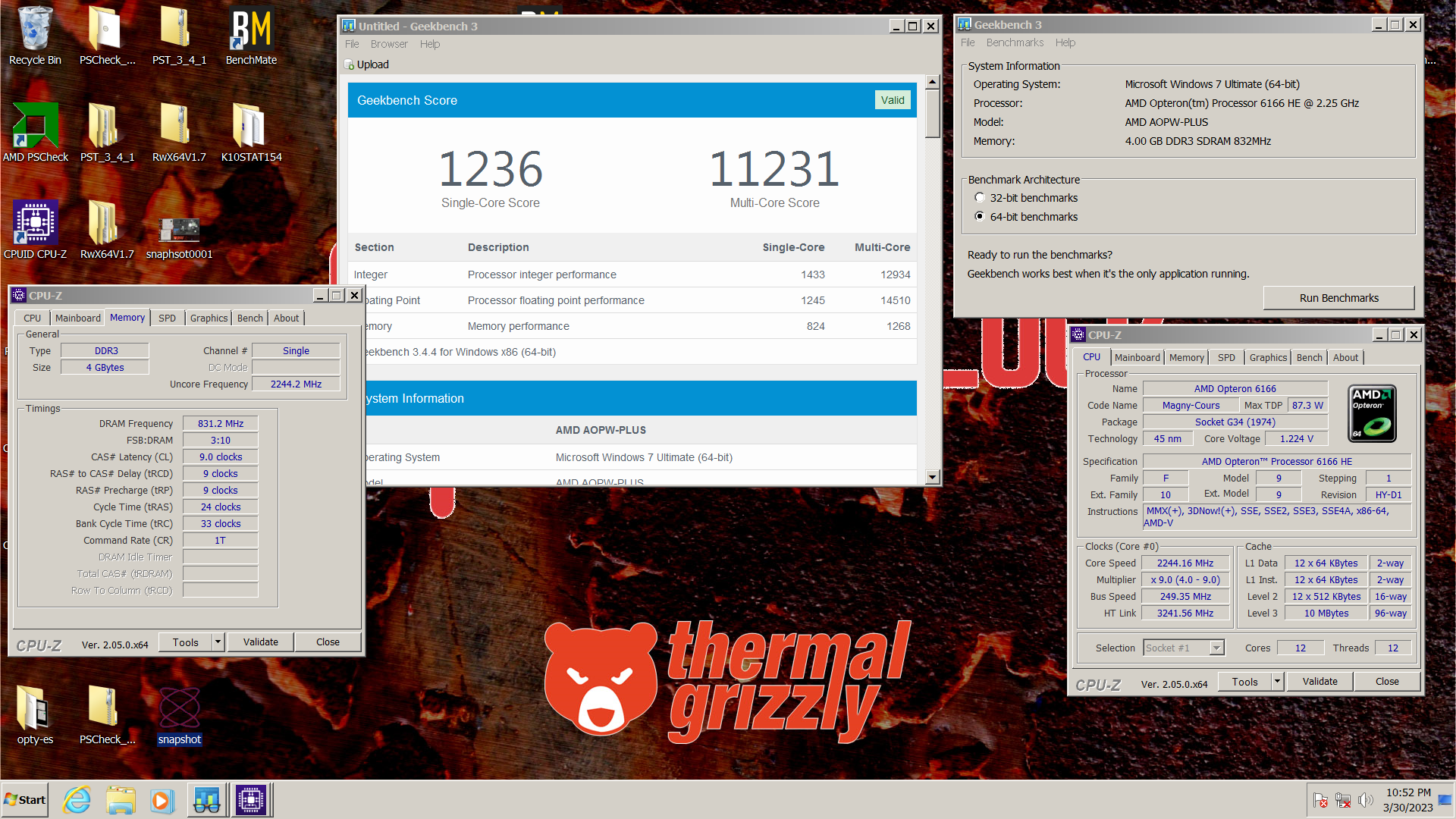This screenshot has height=819, width=1456.
Task: Switch to CPU-Z taskbar button
Action: pos(250,800)
